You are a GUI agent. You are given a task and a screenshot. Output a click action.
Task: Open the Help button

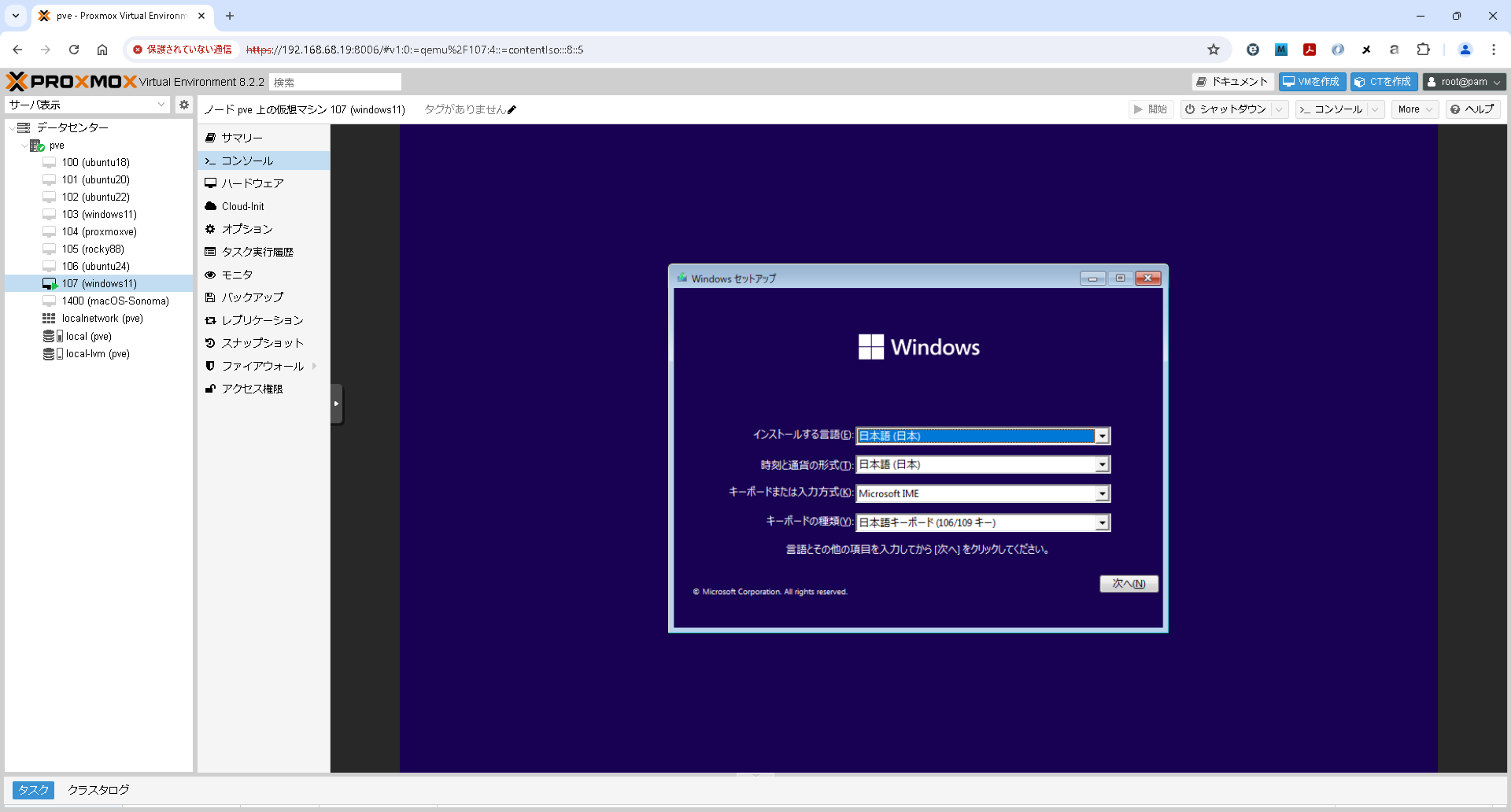tap(1472, 109)
